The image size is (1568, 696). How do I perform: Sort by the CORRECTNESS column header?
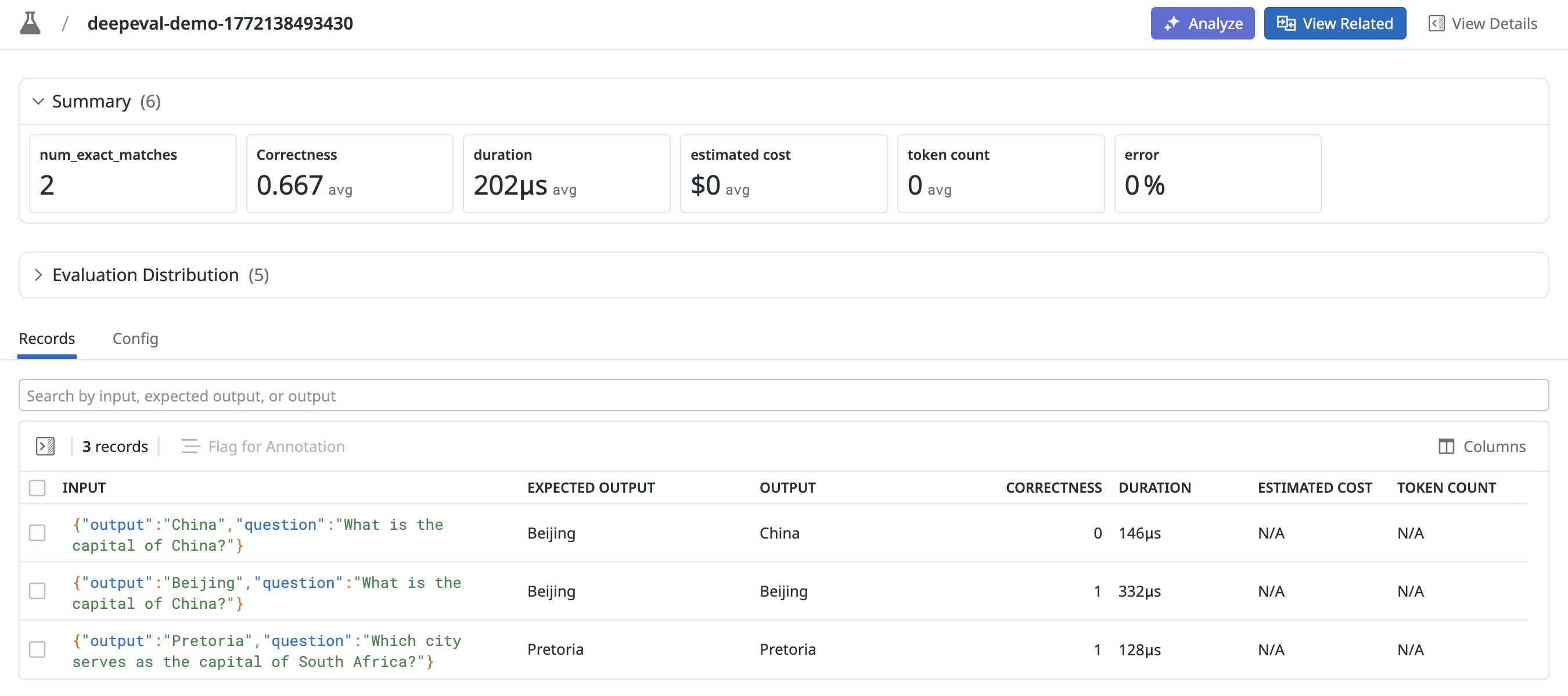pyautogui.click(x=1053, y=488)
